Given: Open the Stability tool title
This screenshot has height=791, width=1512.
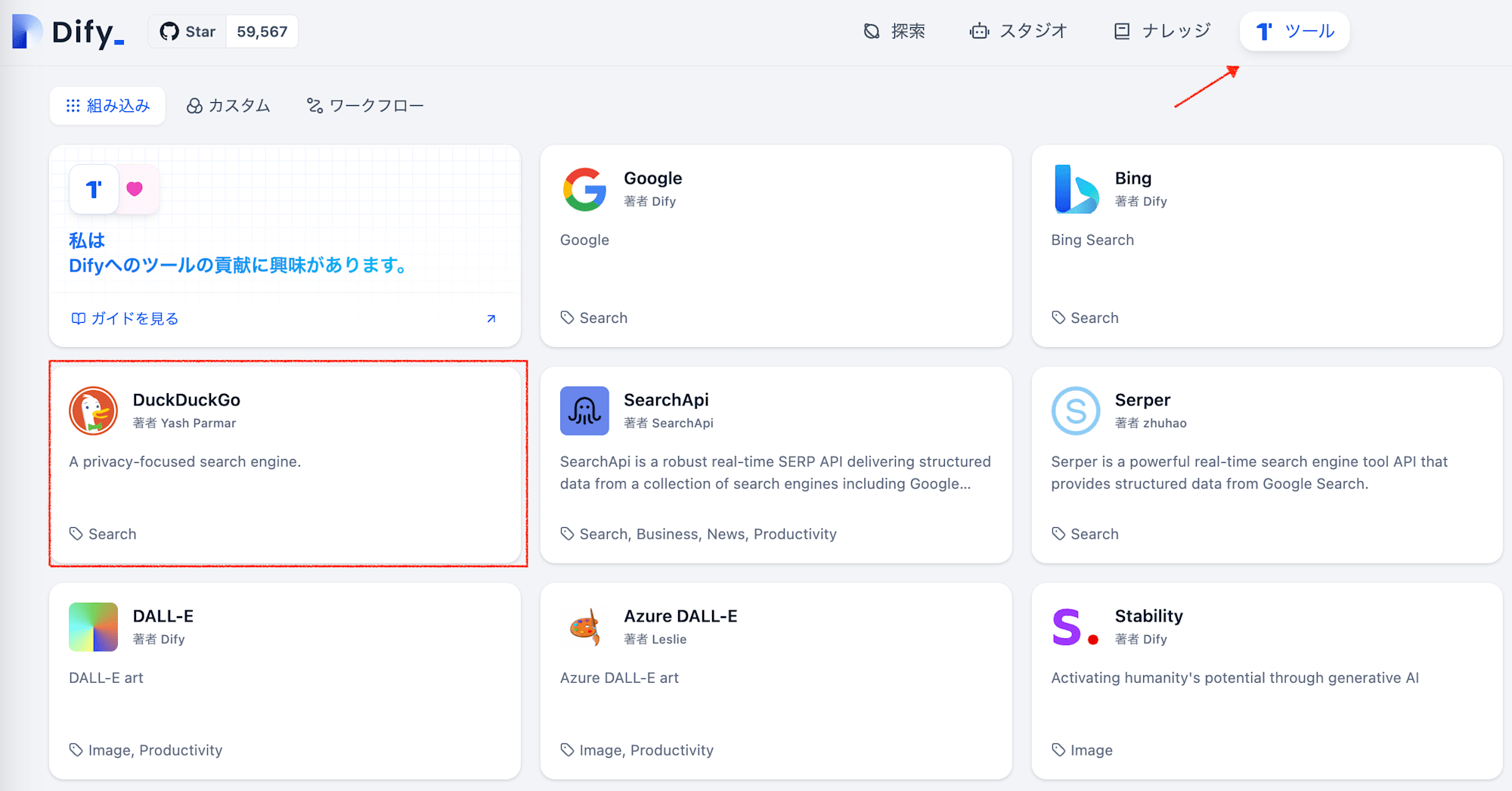Looking at the screenshot, I should click(x=1149, y=616).
